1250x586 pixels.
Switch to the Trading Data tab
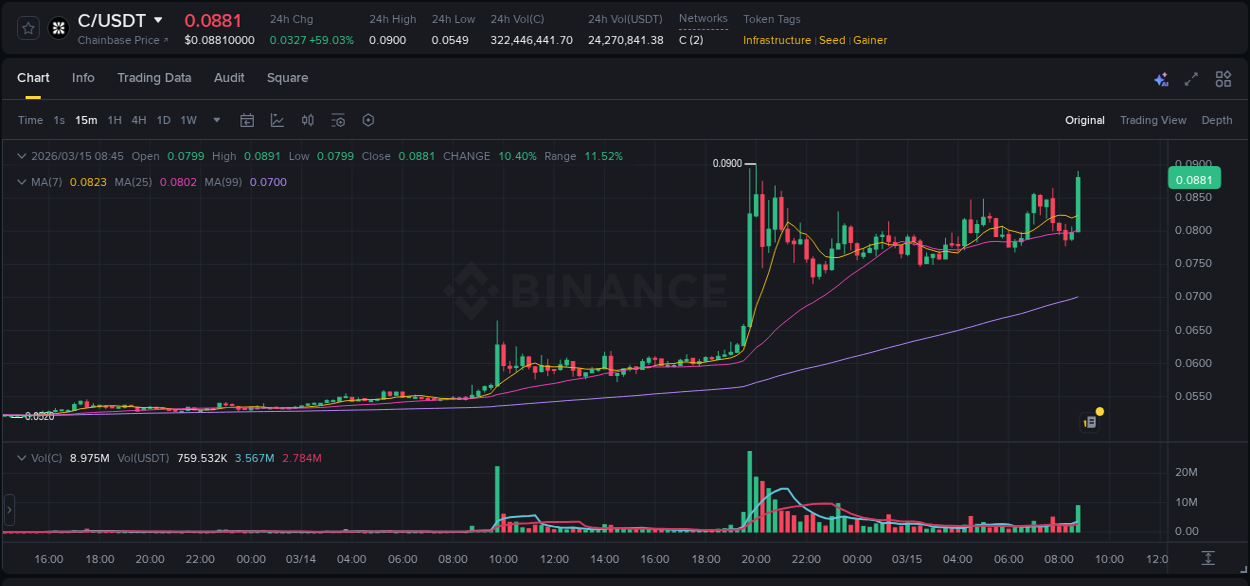(x=154, y=78)
